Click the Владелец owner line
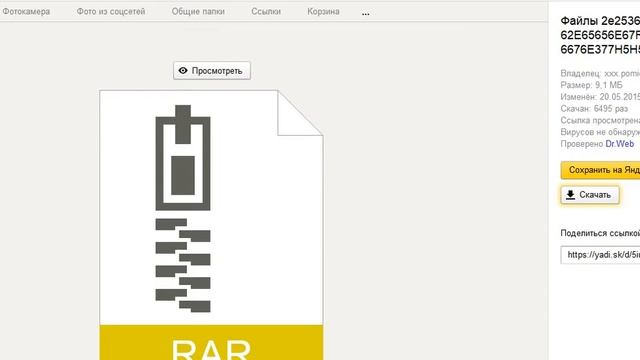 (x=600, y=73)
